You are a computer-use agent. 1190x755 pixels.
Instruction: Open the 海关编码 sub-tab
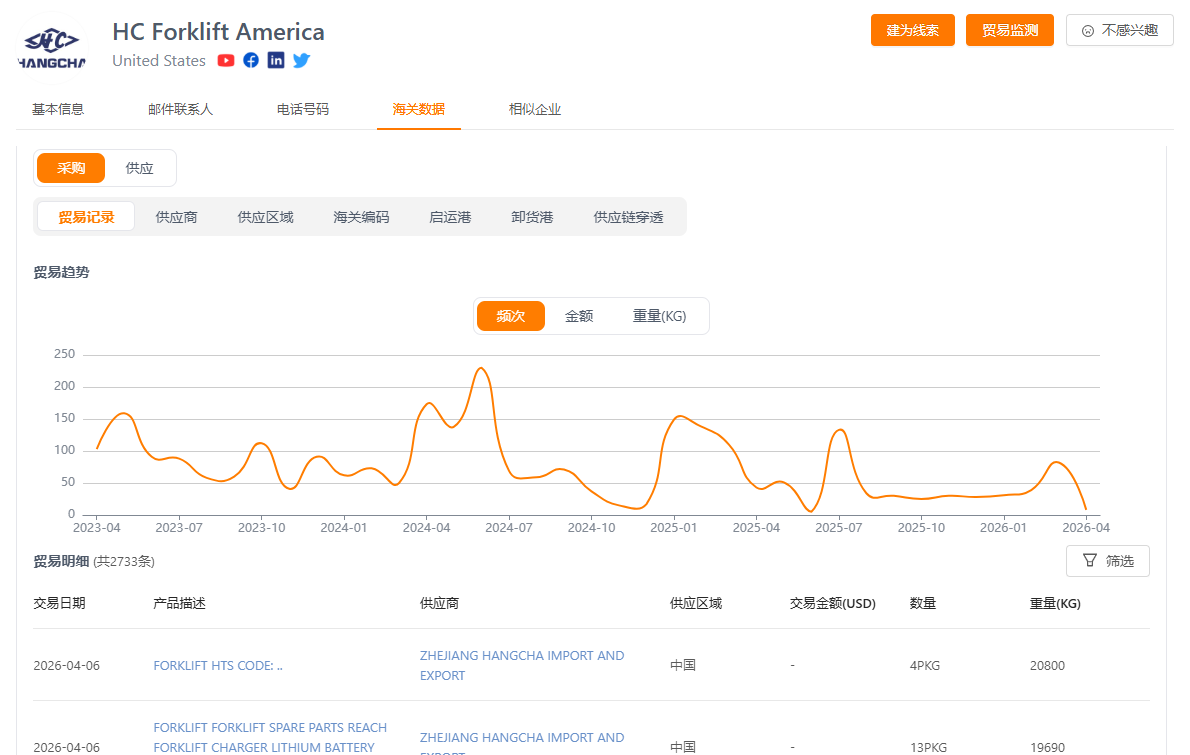pyautogui.click(x=361, y=217)
